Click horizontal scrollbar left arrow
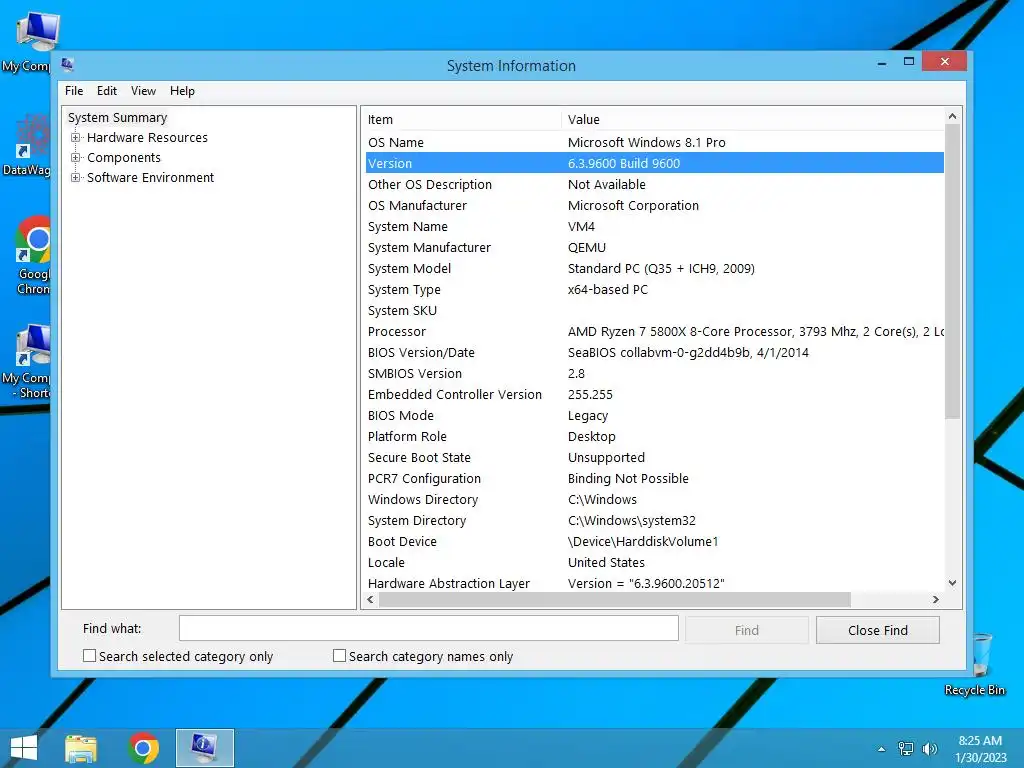This screenshot has height=768, width=1024. (x=371, y=600)
